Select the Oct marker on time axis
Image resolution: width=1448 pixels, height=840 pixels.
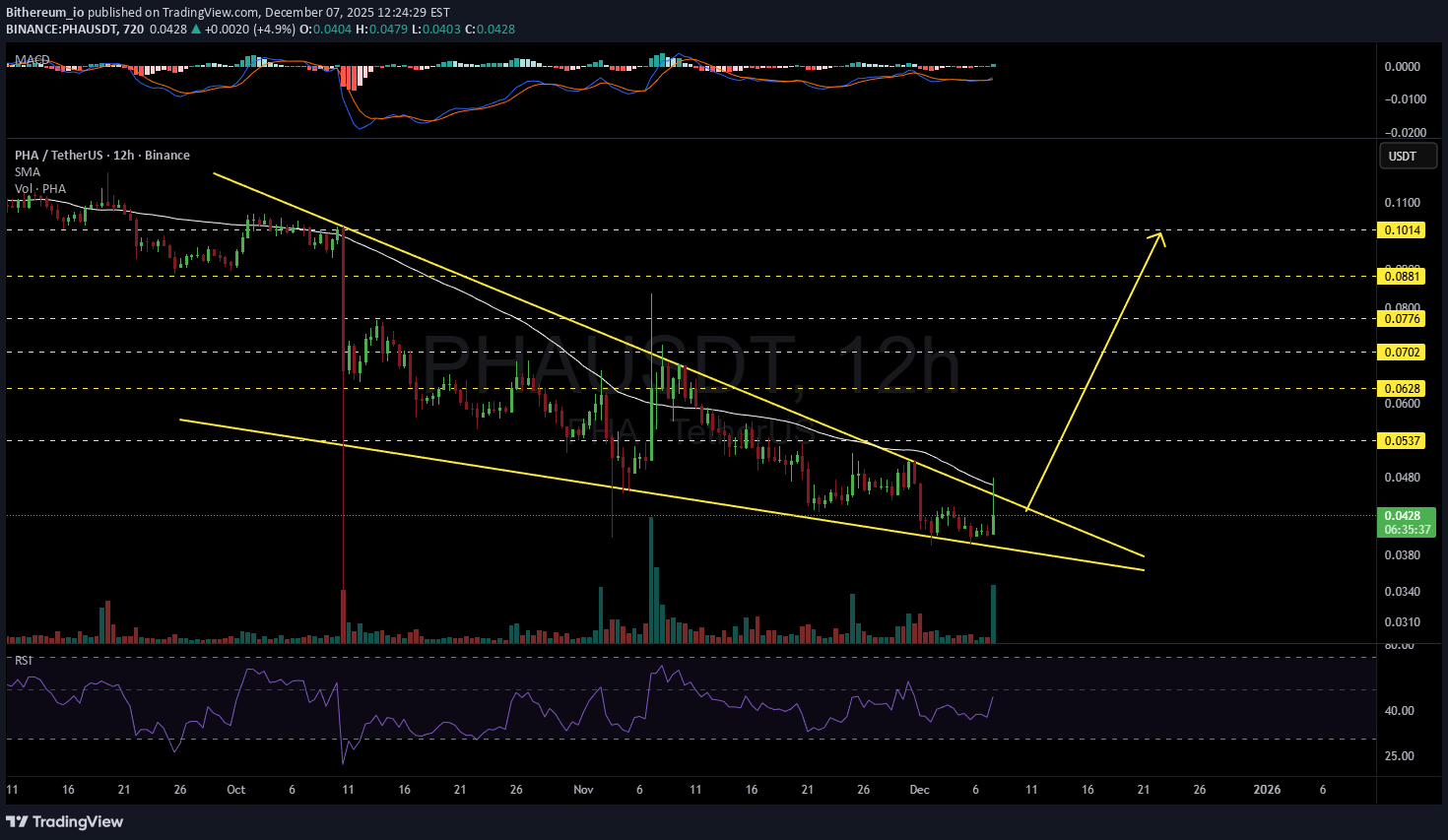pyautogui.click(x=235, y=790)
